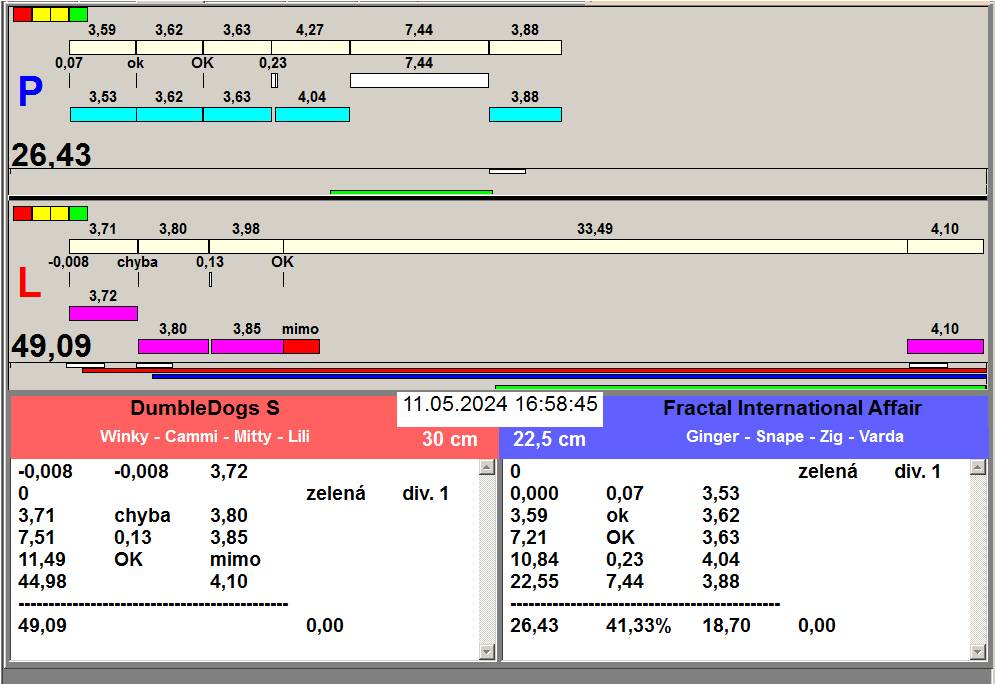This screenshot has height=684, width=995.
Task: Click 41,33% in the Fractal results list
Action: tap(638, 626)
